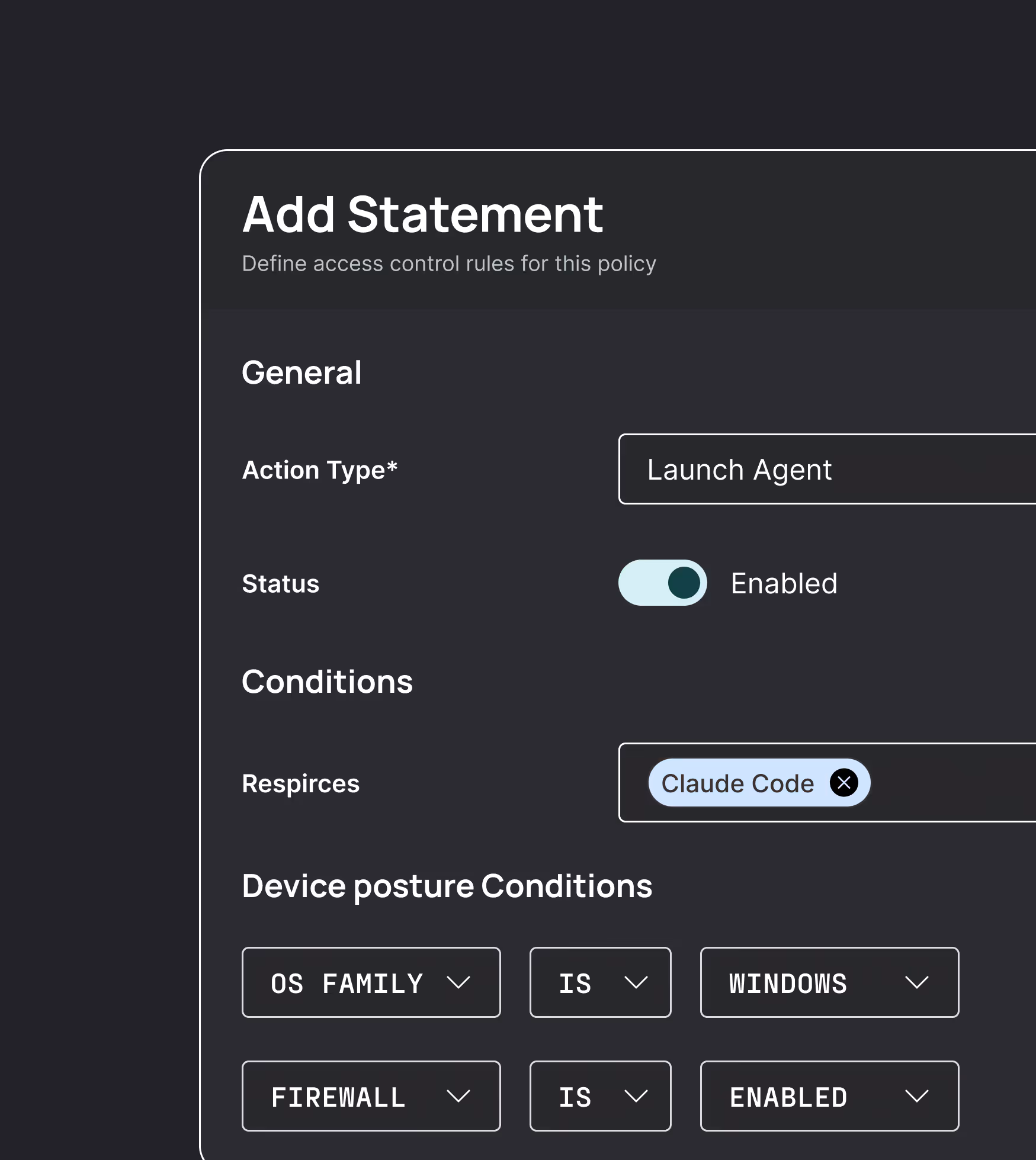The image size is (1036, 1160).
Task: Click the chevron arrow beside WINDOWS
Action: [x=916, y=983]
